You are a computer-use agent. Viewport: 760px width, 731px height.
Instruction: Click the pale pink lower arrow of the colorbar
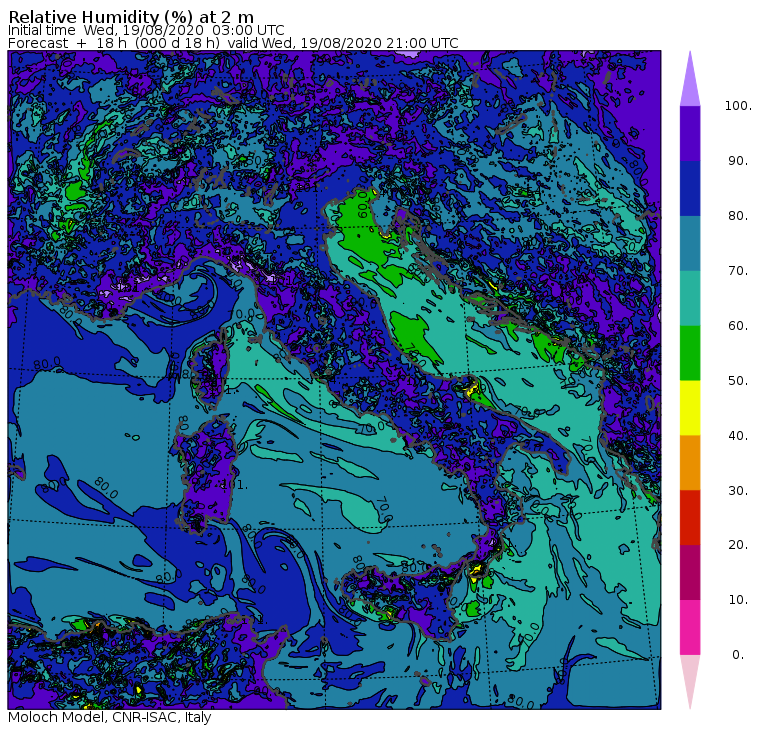(690, 679)
